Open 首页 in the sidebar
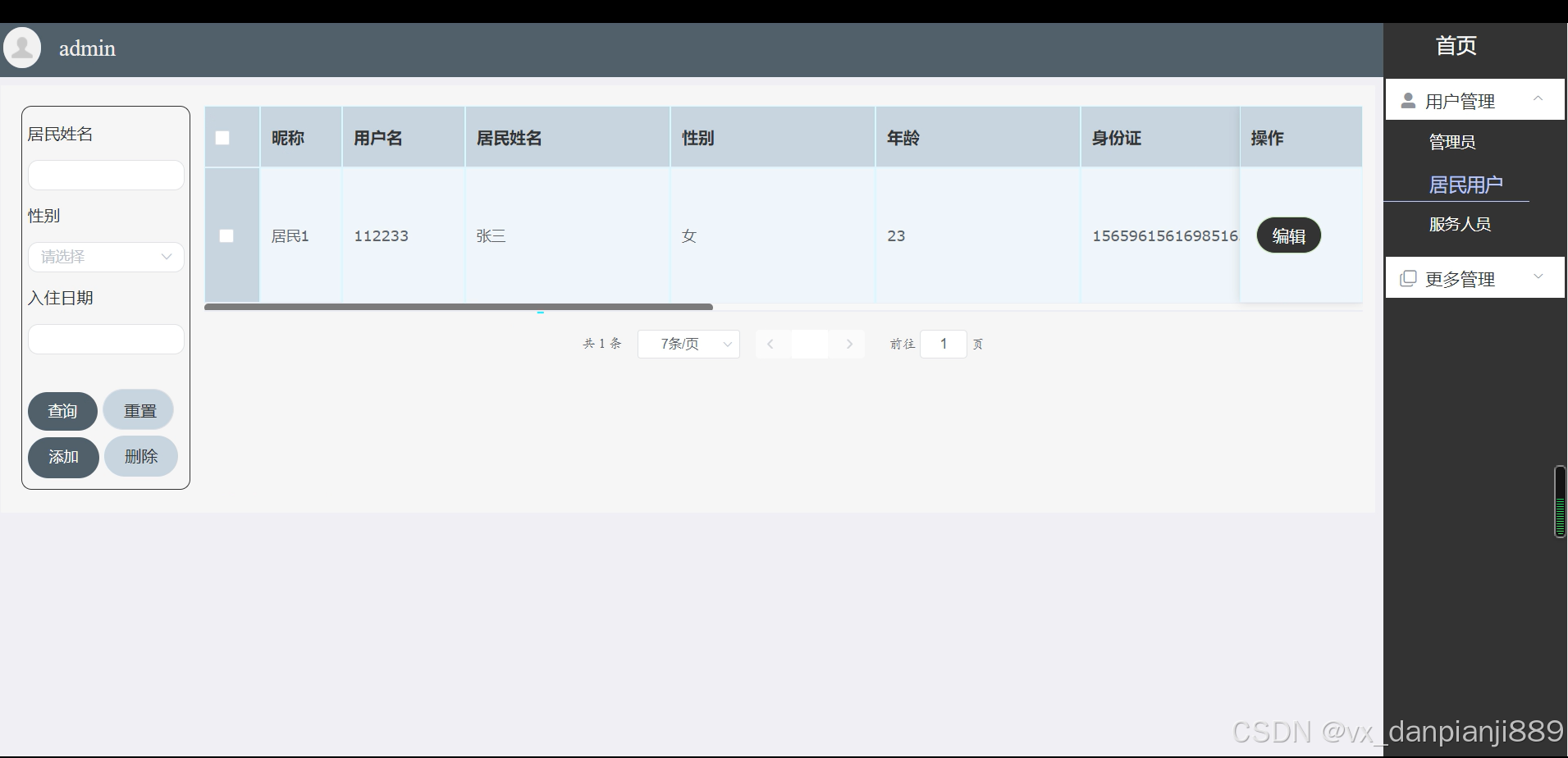This screenshot has height=758, width=1568. click(1456, 46)
